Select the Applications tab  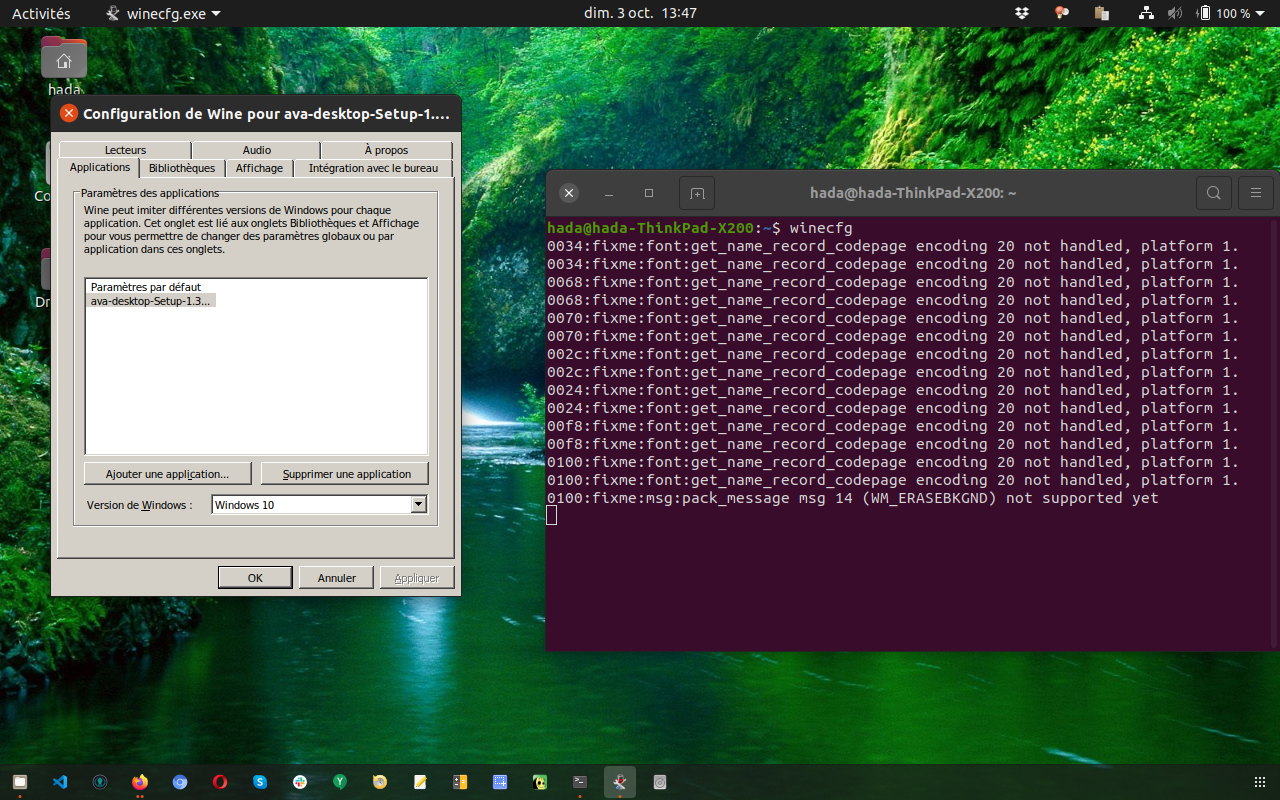click(100, 167)
